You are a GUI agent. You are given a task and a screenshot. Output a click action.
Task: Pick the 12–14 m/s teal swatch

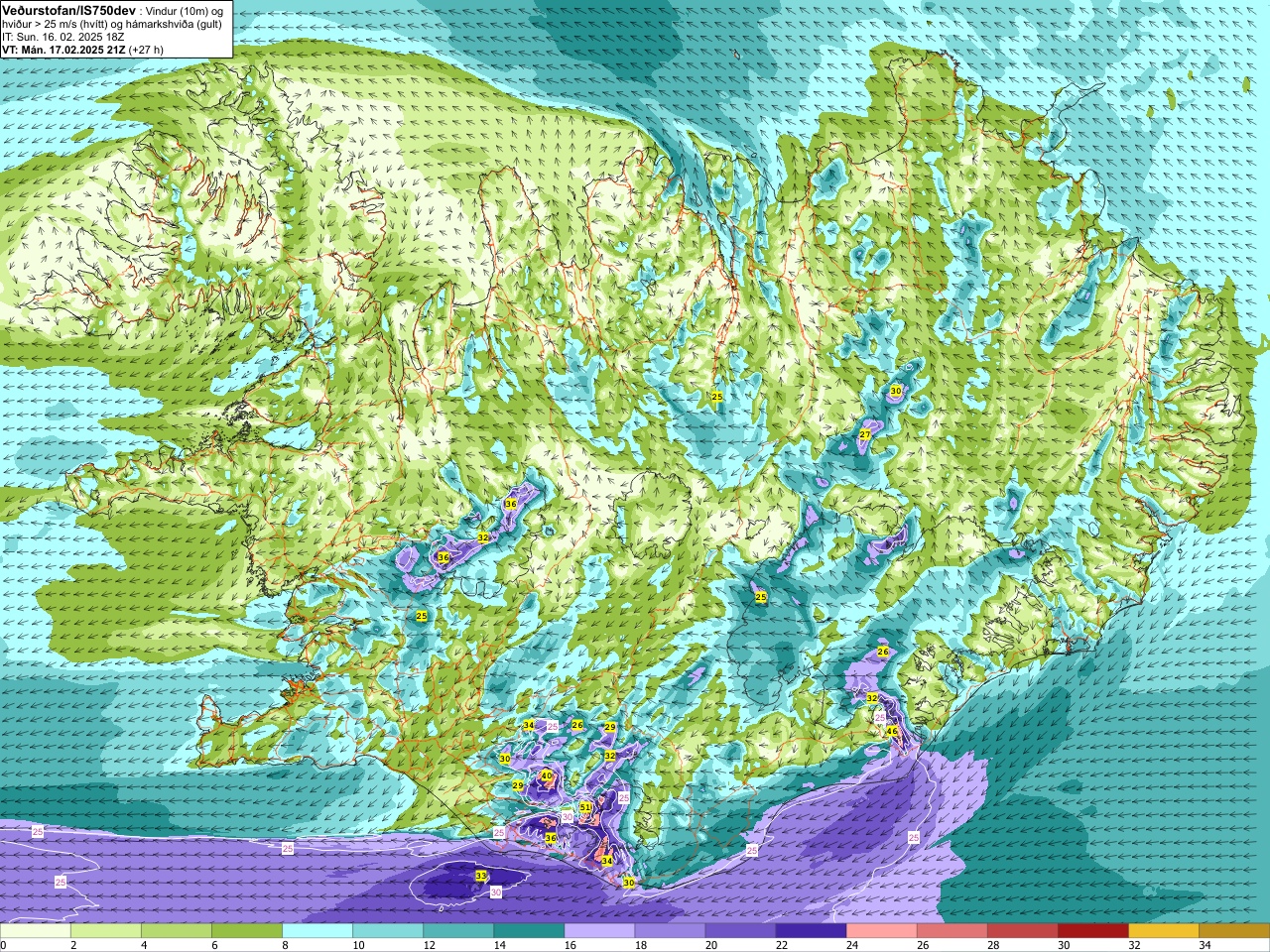pos(458,931)
